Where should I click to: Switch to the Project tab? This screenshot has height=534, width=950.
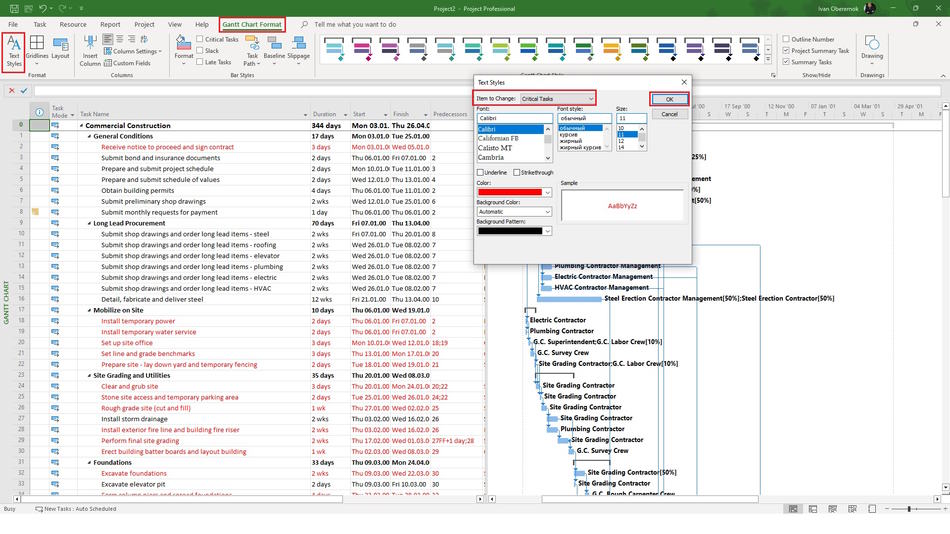click(144, 24)
